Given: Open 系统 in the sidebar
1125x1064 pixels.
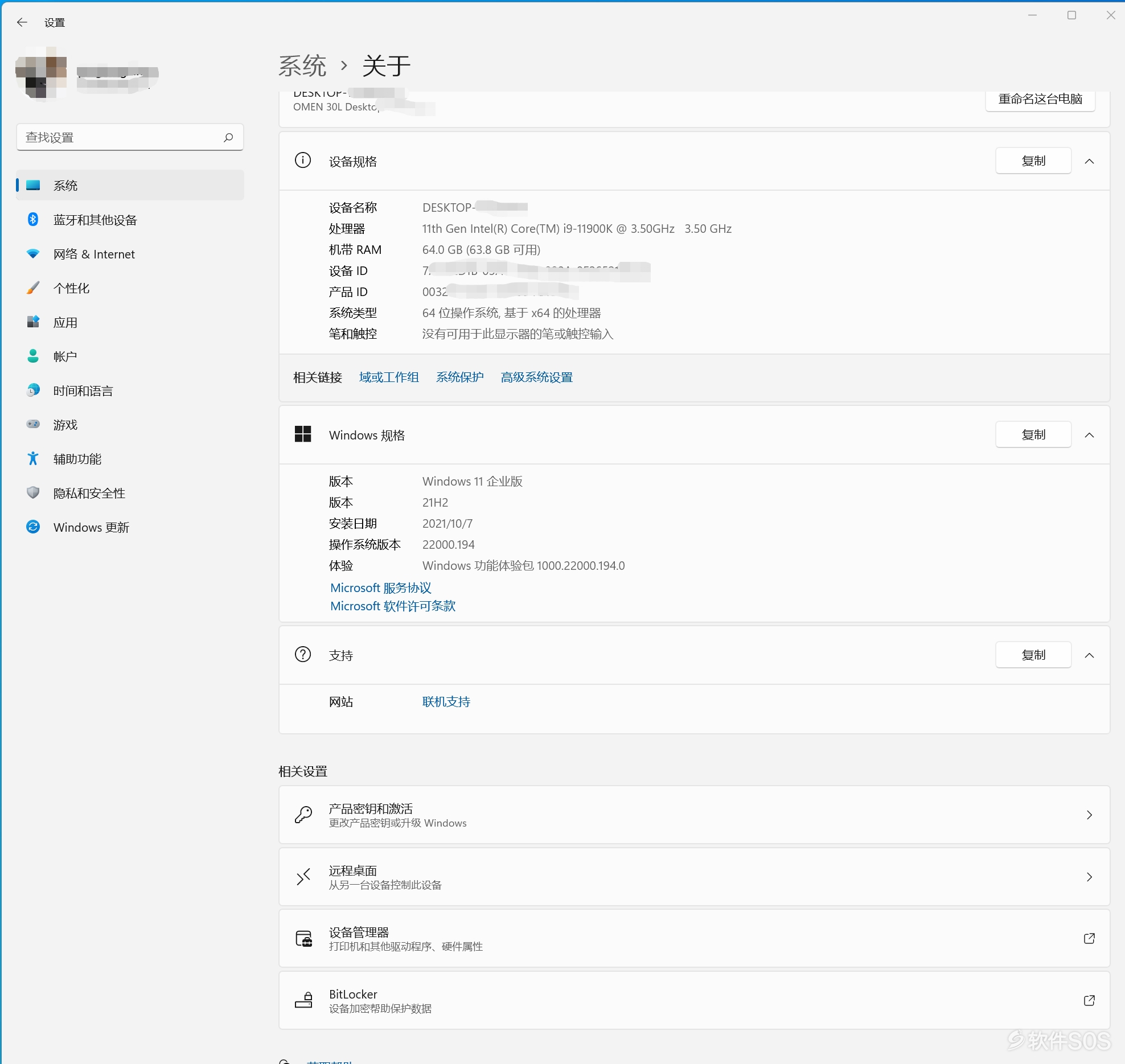Looking at the screenshot, I should click(130, 185).
